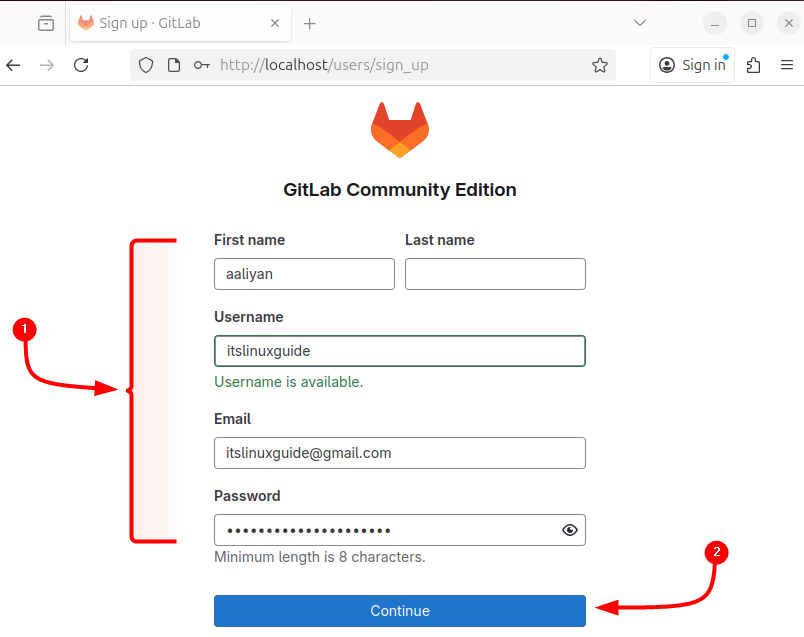The width and height of the screenshot is (804, 637).
Task: Focus the Last name input field
Action: tap(495, 273)
